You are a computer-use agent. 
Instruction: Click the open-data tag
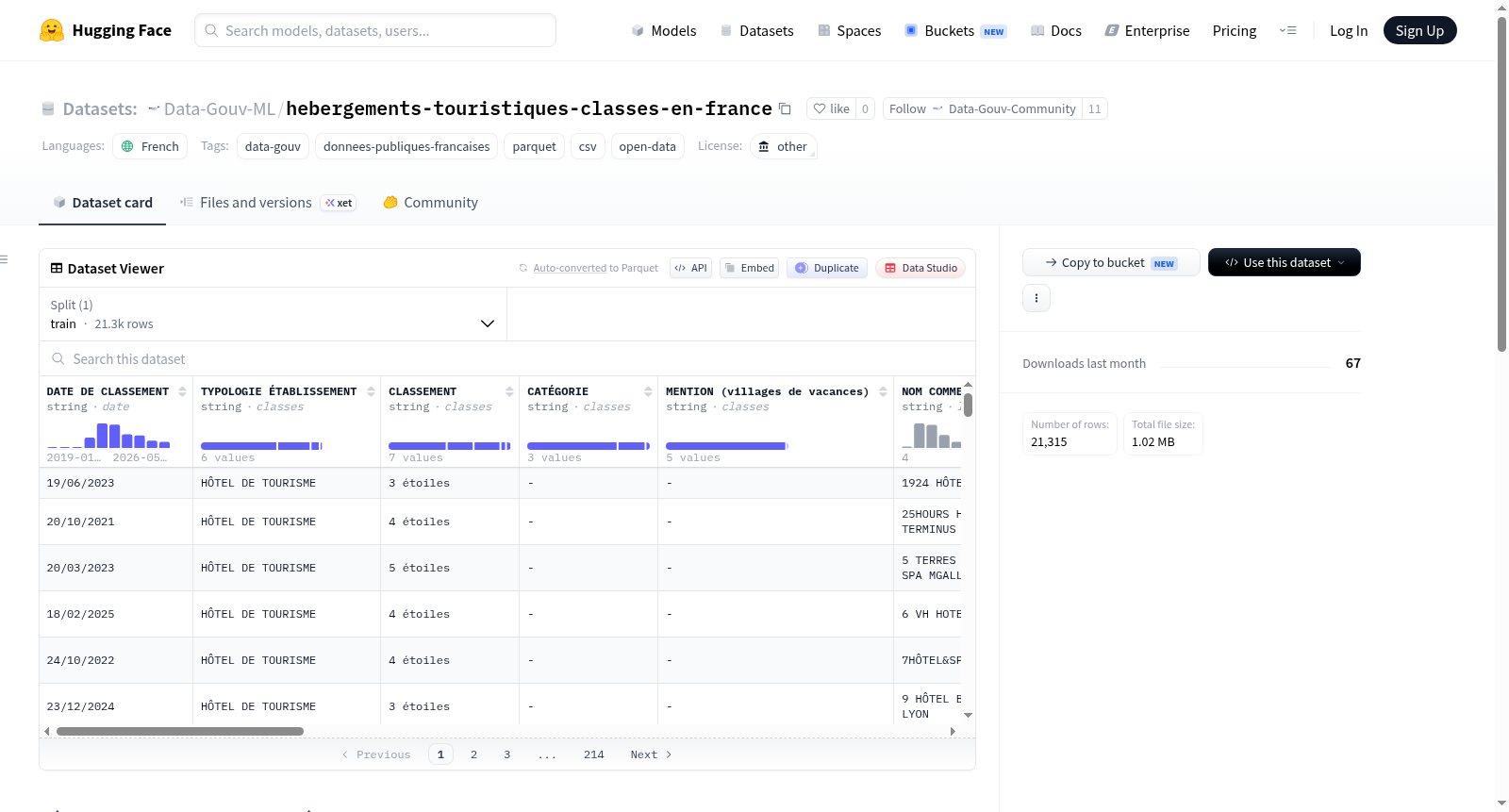[647, 146]
